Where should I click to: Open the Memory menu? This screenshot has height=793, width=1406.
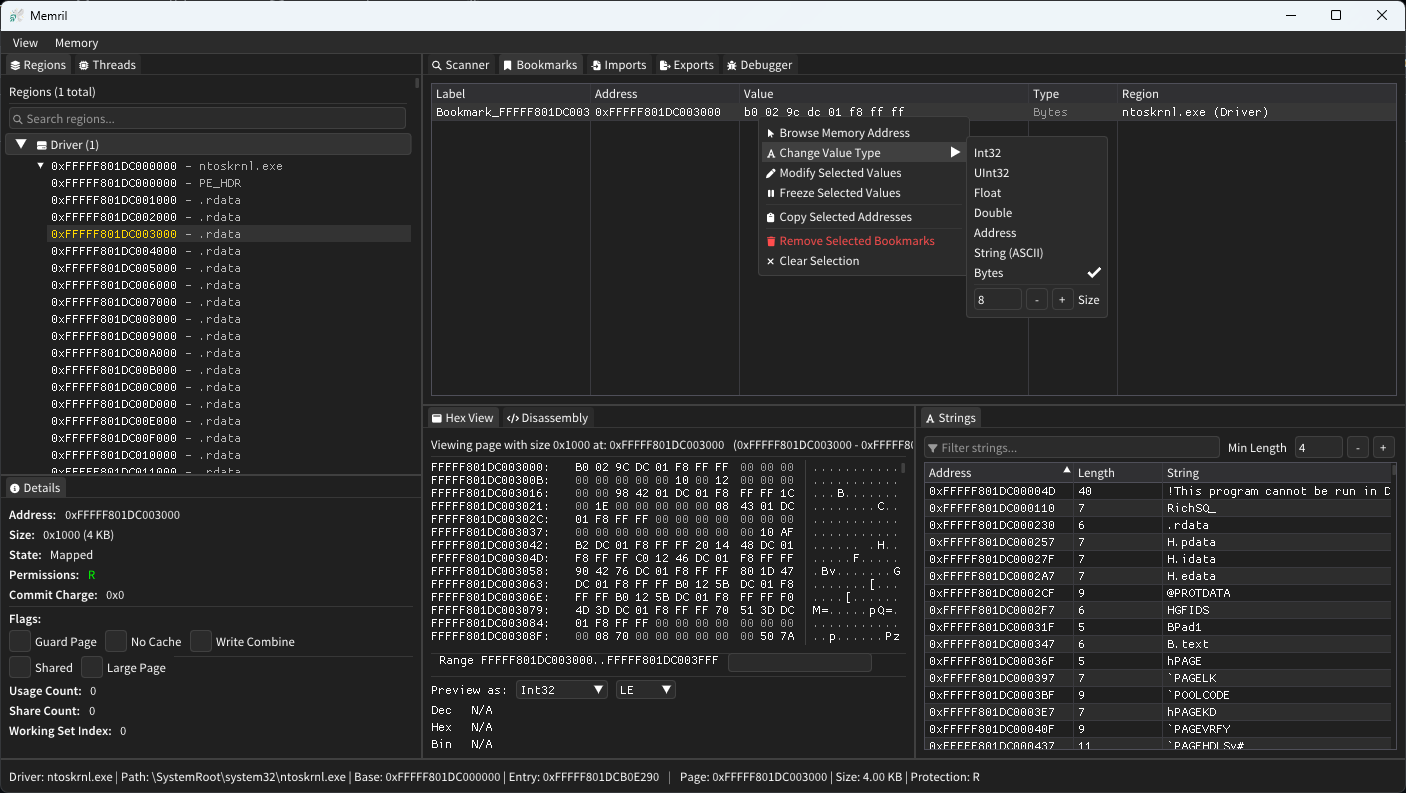point(76,43)
